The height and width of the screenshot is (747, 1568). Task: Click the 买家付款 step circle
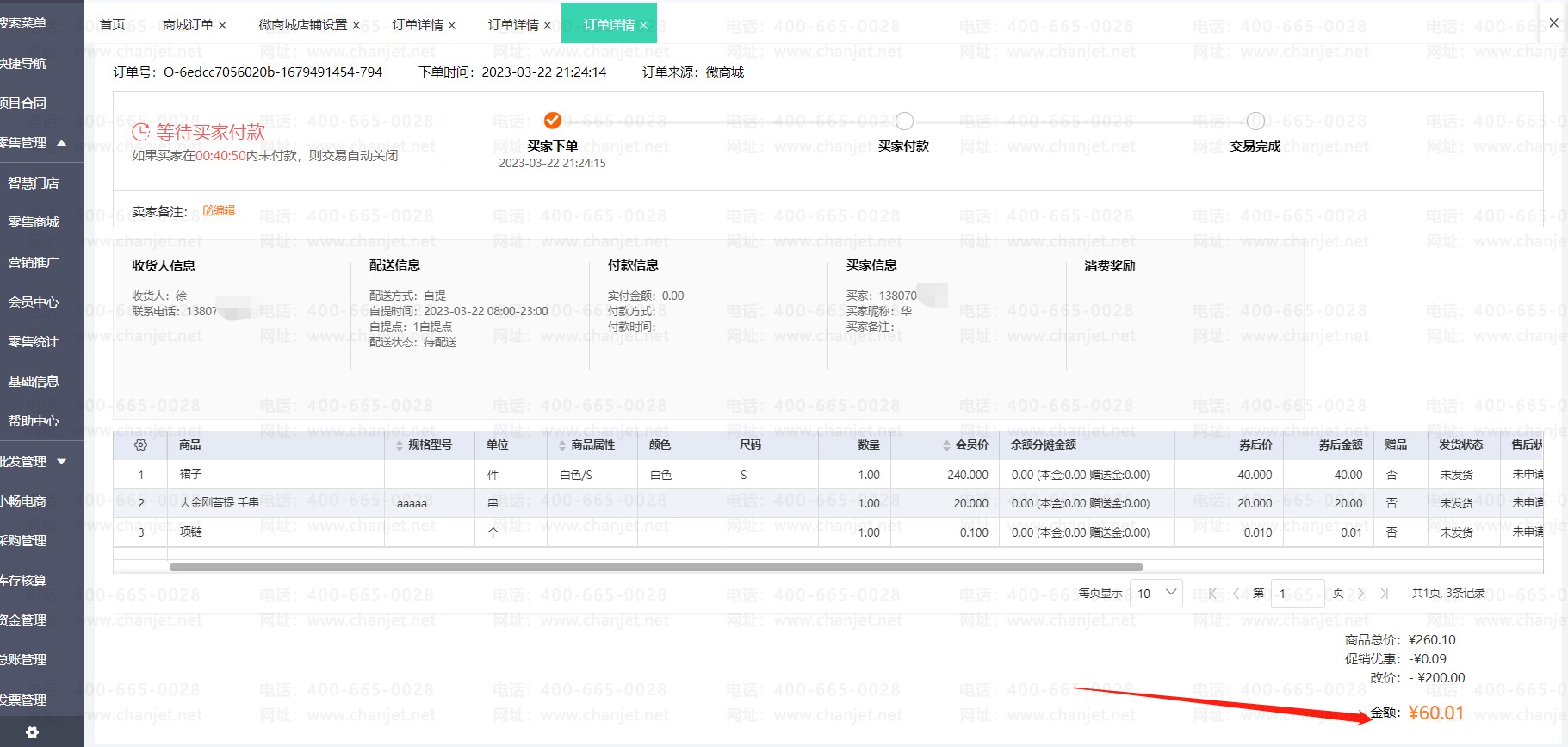904,121
